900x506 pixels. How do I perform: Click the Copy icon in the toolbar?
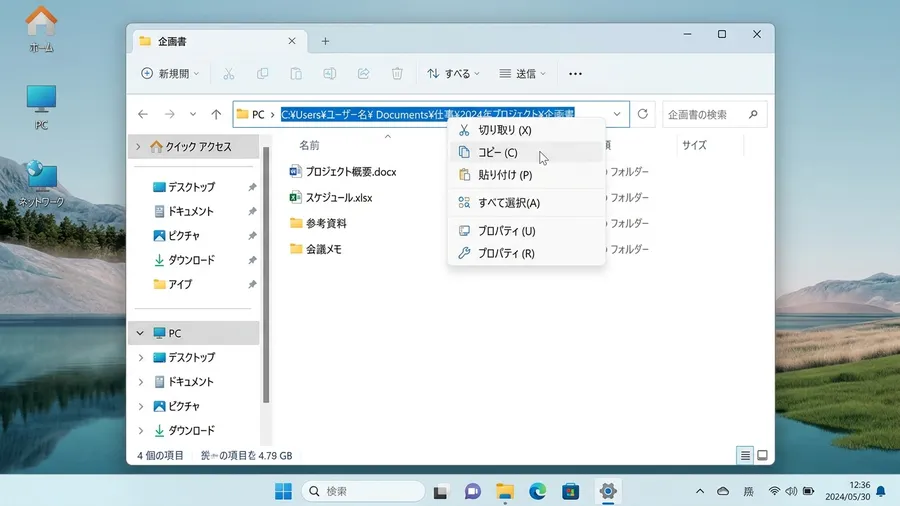[262, 73]
